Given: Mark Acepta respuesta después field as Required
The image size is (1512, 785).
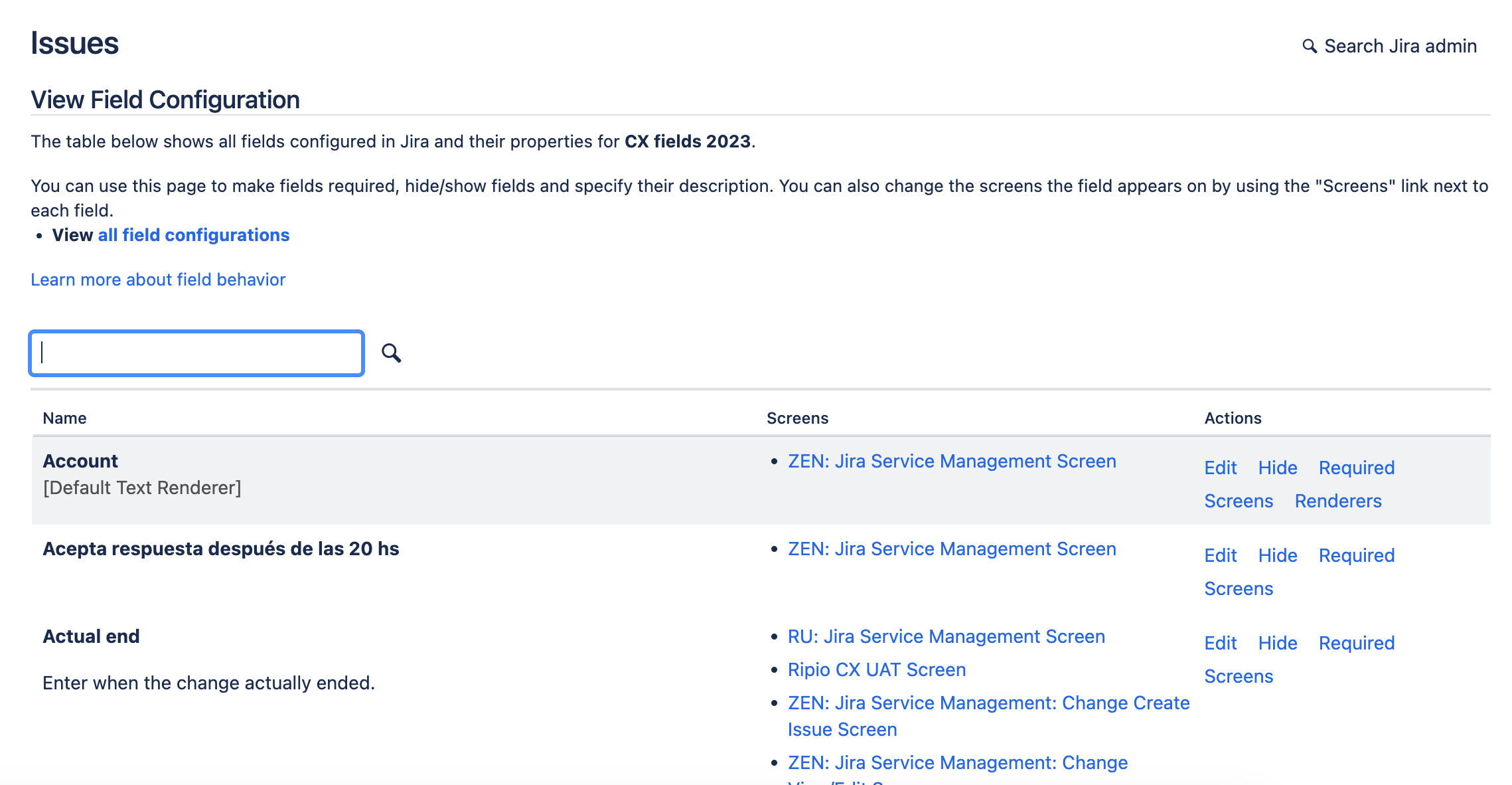Looking at the screenshot, I should (x=1357, y=555).
